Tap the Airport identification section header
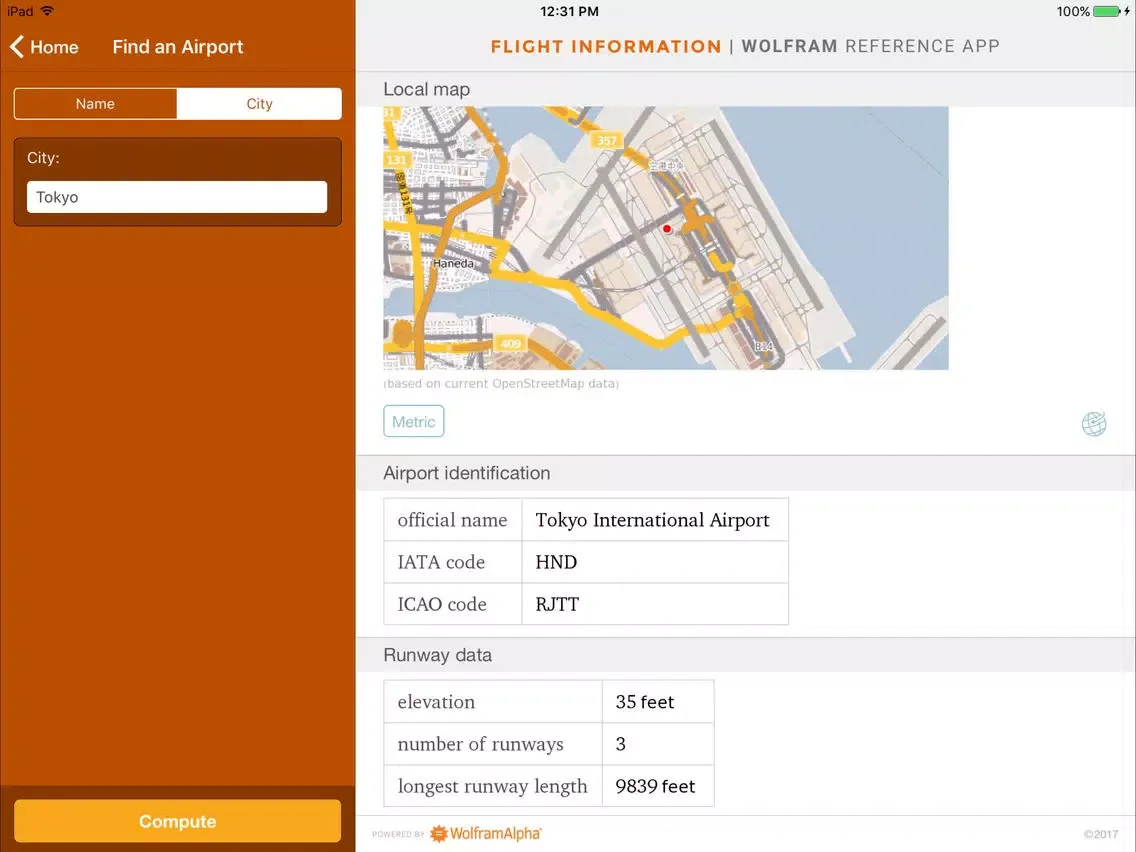Screen dimensions: 1136x852 467,473
